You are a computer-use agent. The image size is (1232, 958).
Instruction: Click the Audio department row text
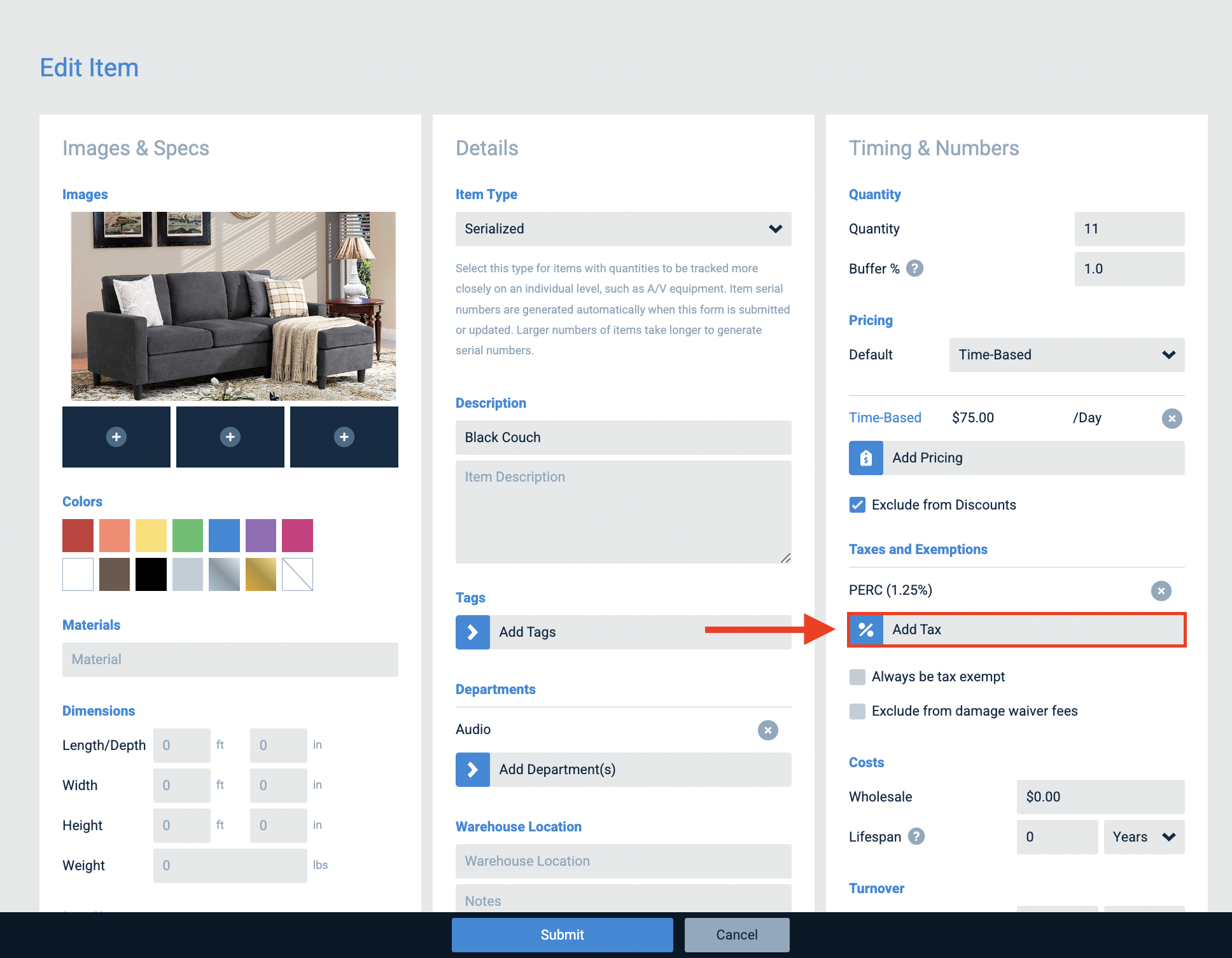[x=473, y=730]
